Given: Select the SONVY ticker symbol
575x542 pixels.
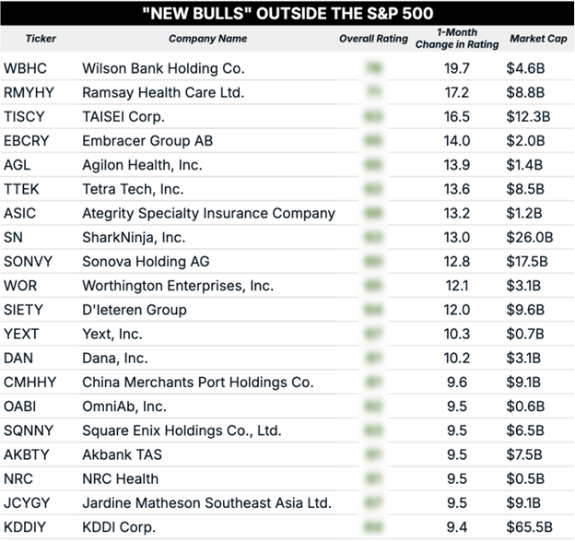Looking at the screenshot, I should (x=28, y=261).
